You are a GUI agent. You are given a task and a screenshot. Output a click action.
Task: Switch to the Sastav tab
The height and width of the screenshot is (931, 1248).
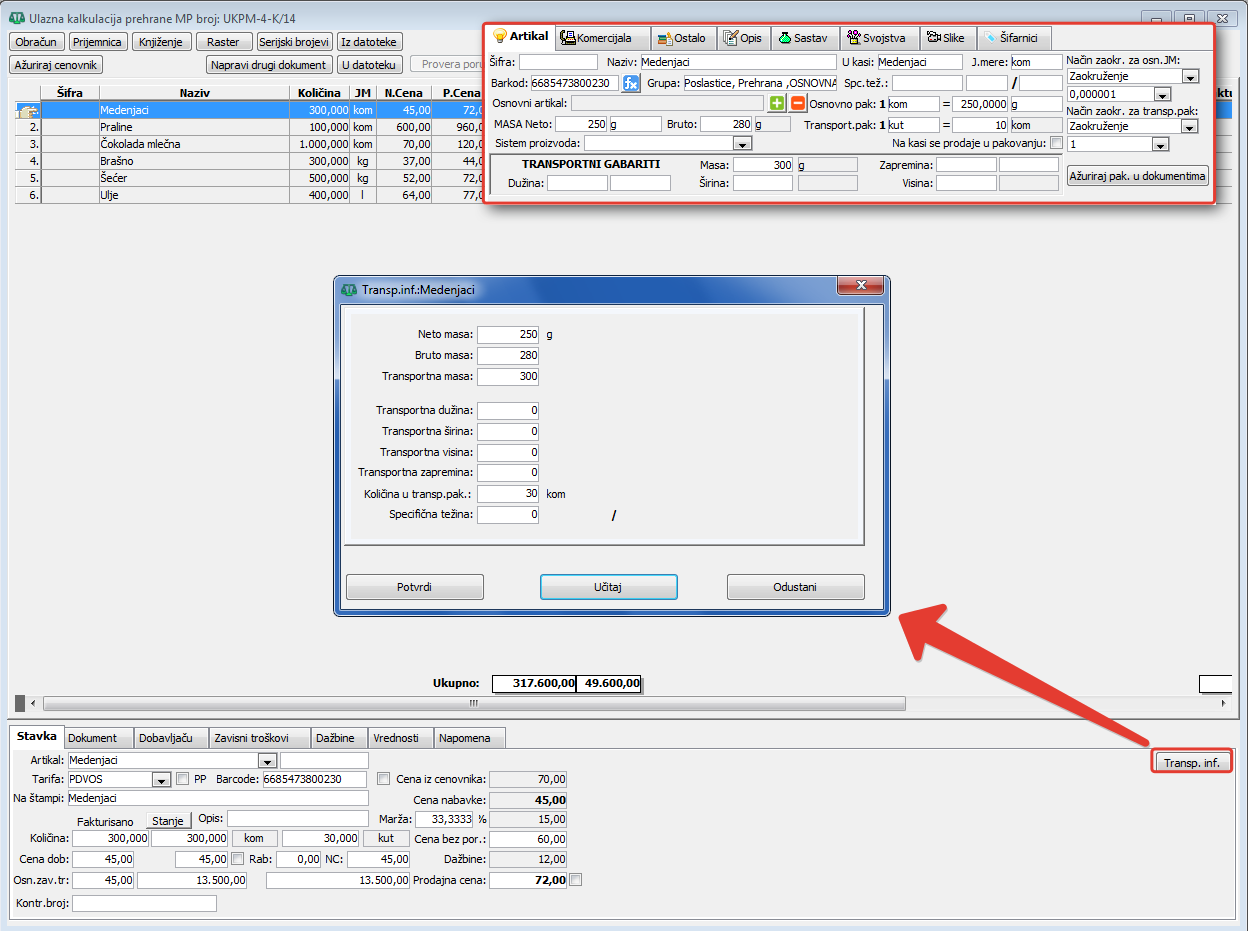pyautogui.click(x=803, y=38)
